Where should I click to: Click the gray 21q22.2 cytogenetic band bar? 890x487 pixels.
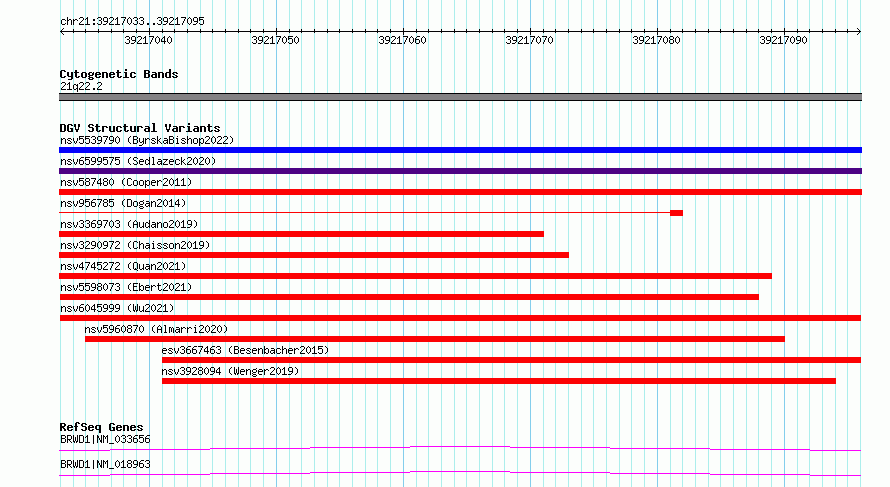click(460, 97)
